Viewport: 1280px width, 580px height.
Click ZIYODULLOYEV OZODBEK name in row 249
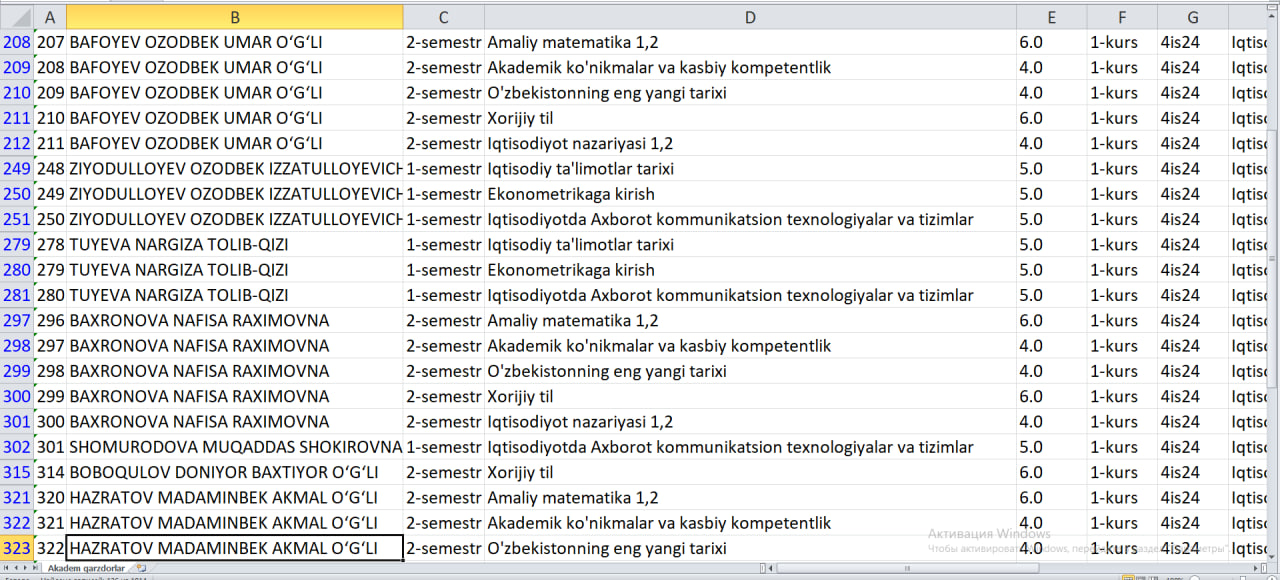pos(235,169)
